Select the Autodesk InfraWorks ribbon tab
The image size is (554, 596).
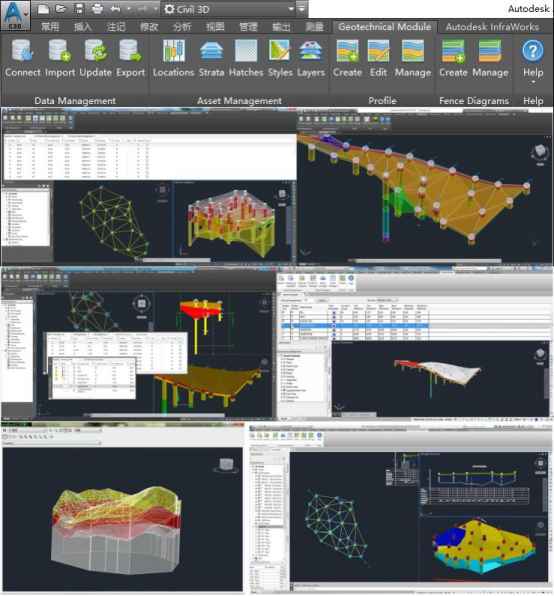(492, 27)
